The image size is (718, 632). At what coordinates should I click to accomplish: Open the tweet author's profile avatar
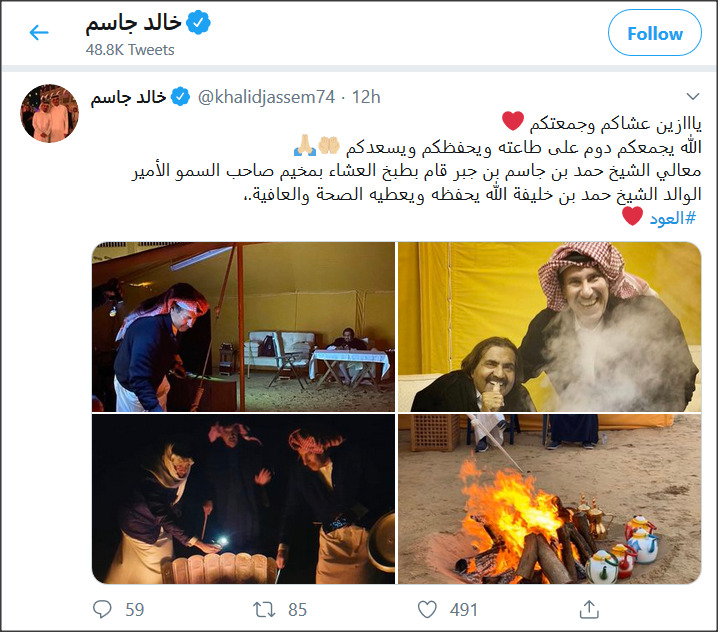click(x=49, y=113)
